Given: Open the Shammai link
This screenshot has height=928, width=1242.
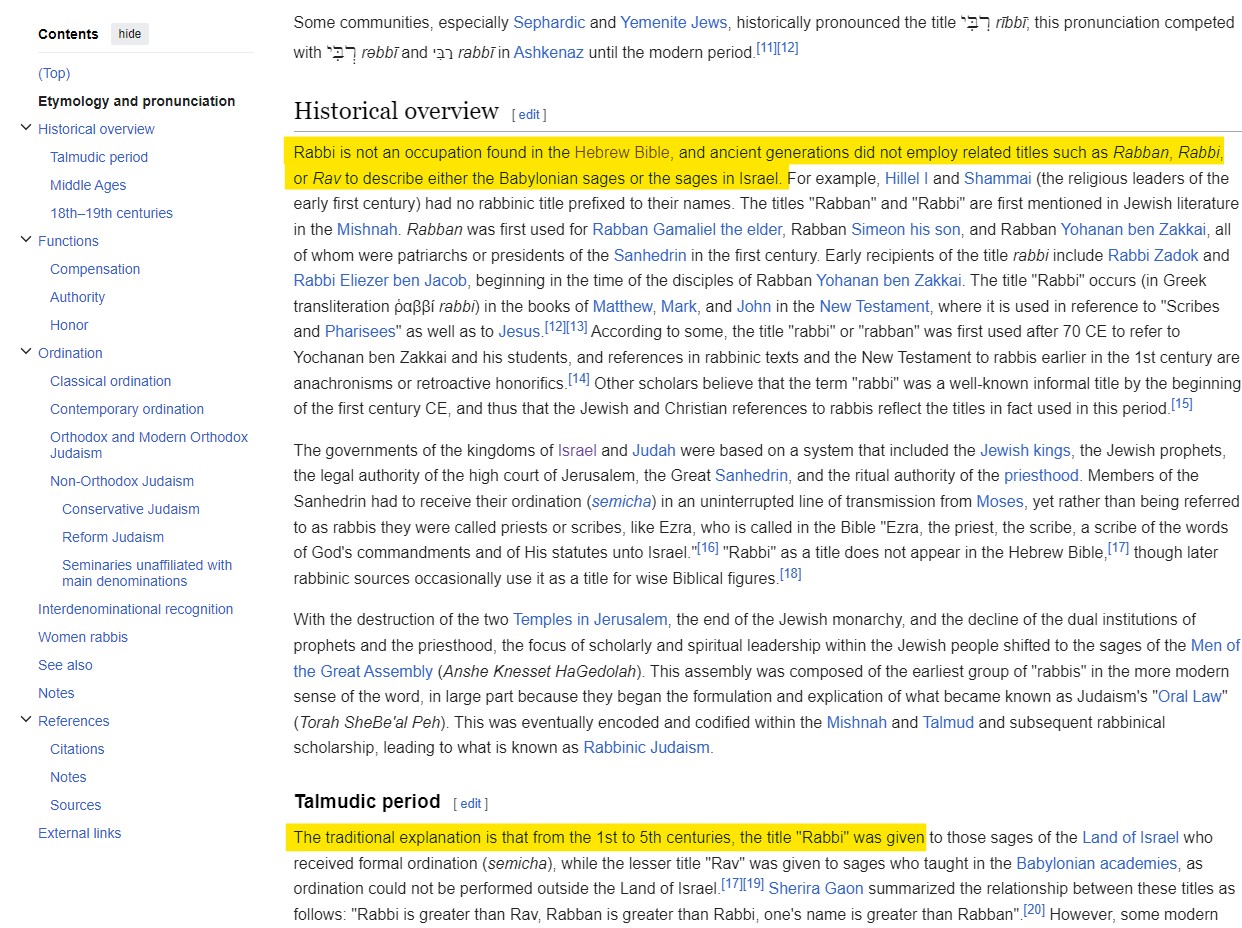Looking at the screenshot, I should pyautogui.click(x=997, y=179).
